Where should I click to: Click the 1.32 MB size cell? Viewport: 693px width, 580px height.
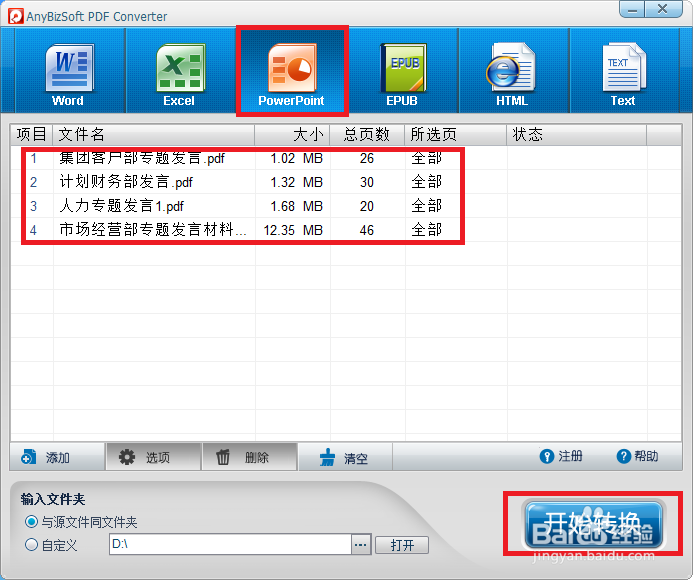click(297, 182)
